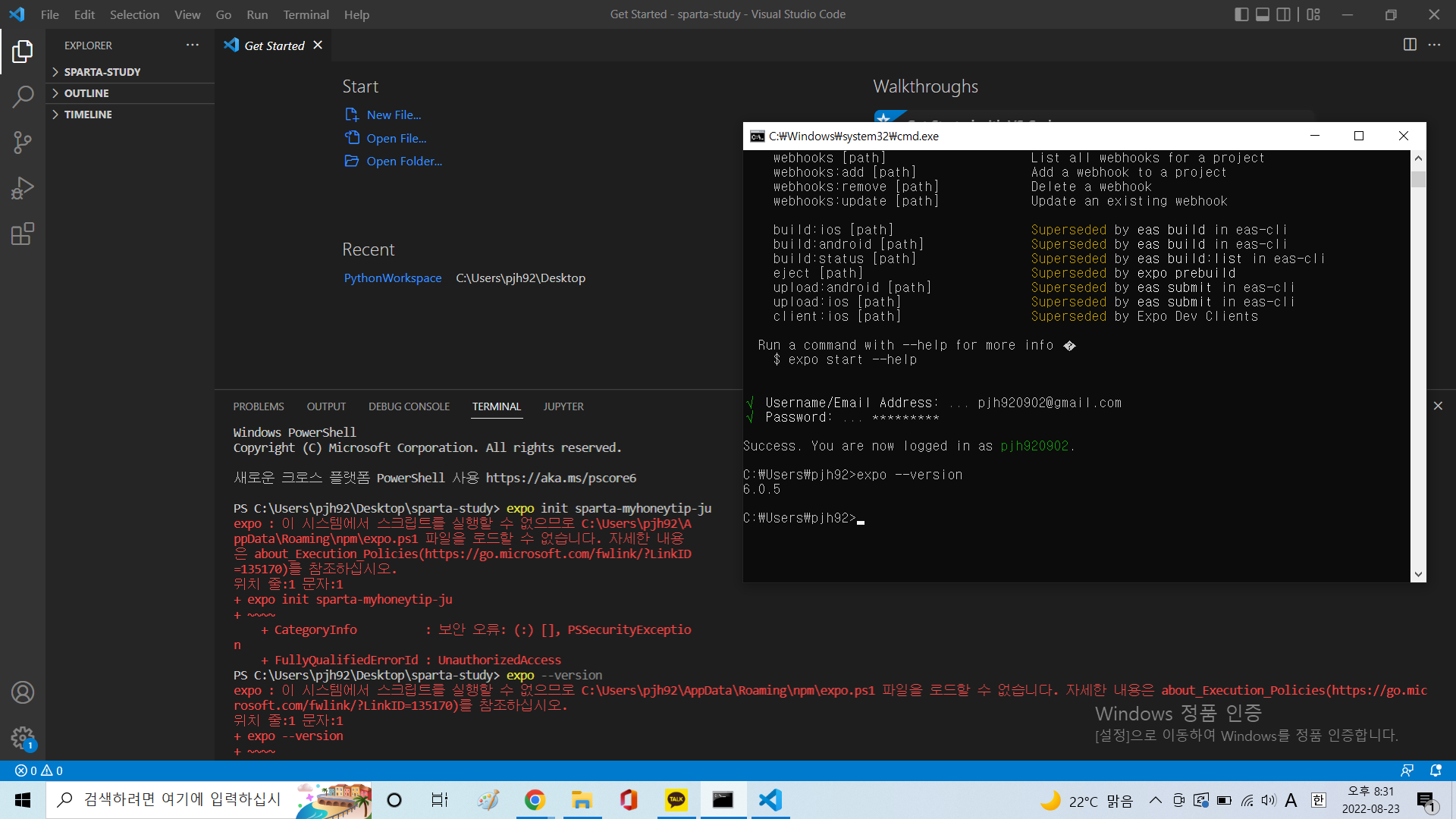1456x819 pixels.
Task: Open the Accounts menu in activity bar
Action: point(23,692)
